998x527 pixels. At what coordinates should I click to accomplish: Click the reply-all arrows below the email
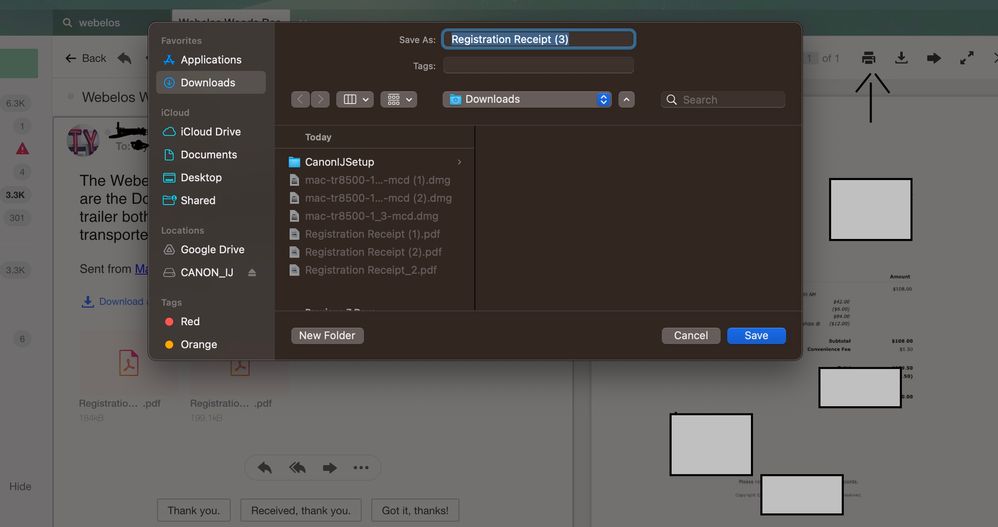(297, 468)
